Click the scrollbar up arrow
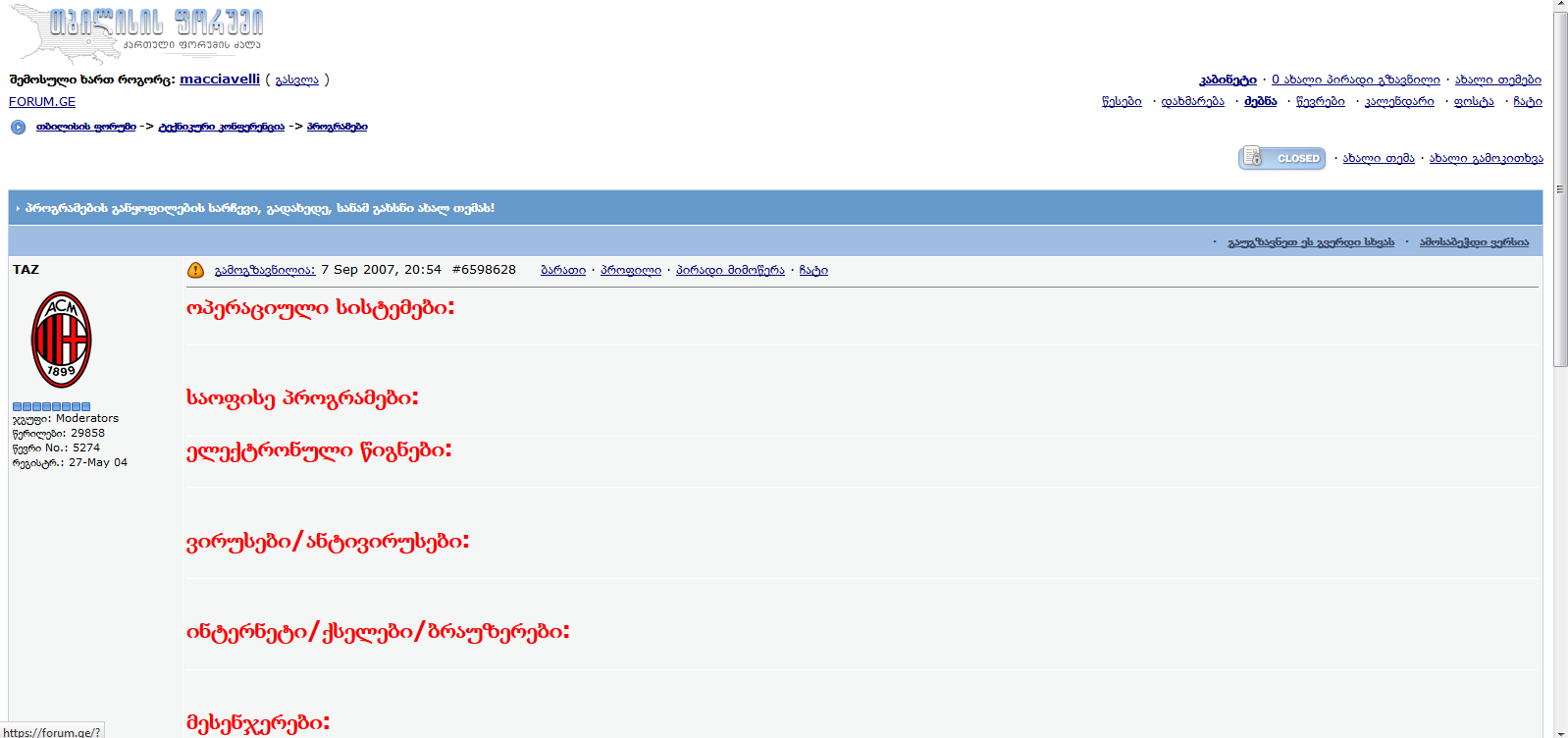Image resolution: width=1568 pixels, height=738 pixels. pyautogui.click(x=1560, y=6)
